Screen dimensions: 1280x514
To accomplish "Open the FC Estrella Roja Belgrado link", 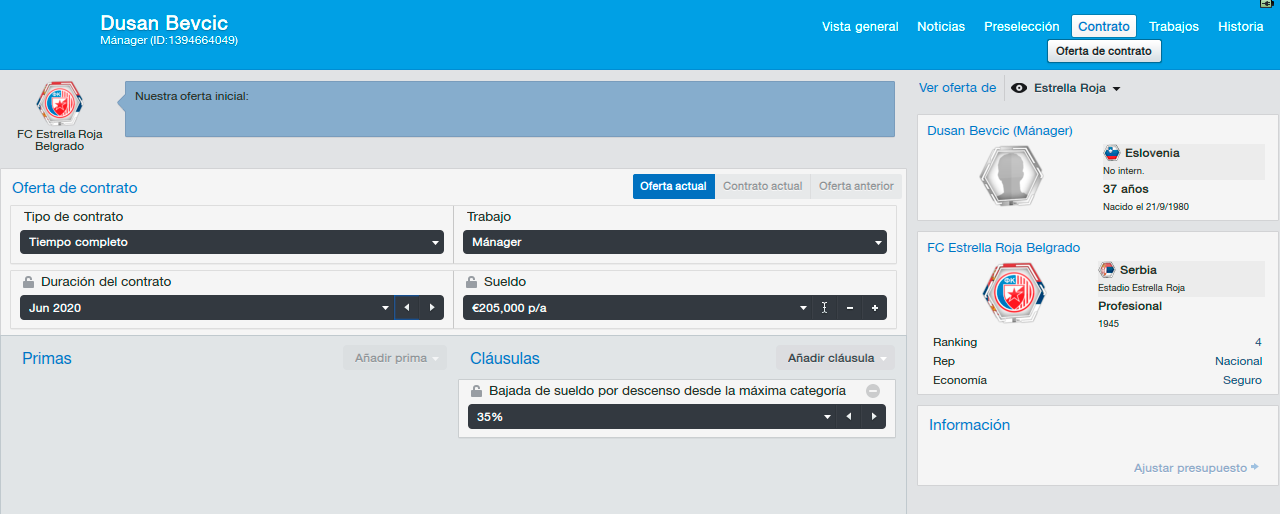I will 1004,248.
